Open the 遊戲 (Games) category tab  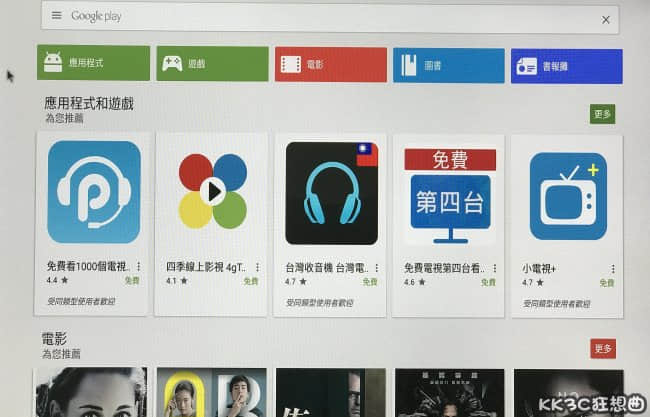tap(212, 64)
